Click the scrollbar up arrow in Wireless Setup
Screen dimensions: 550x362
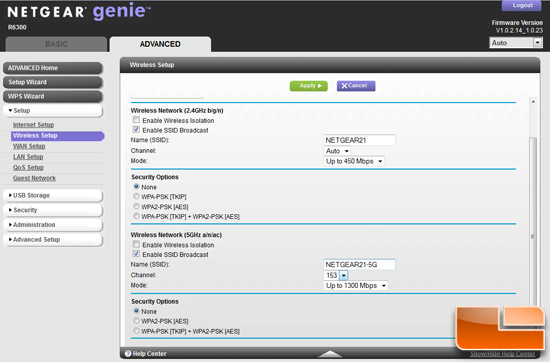(533, 101)
